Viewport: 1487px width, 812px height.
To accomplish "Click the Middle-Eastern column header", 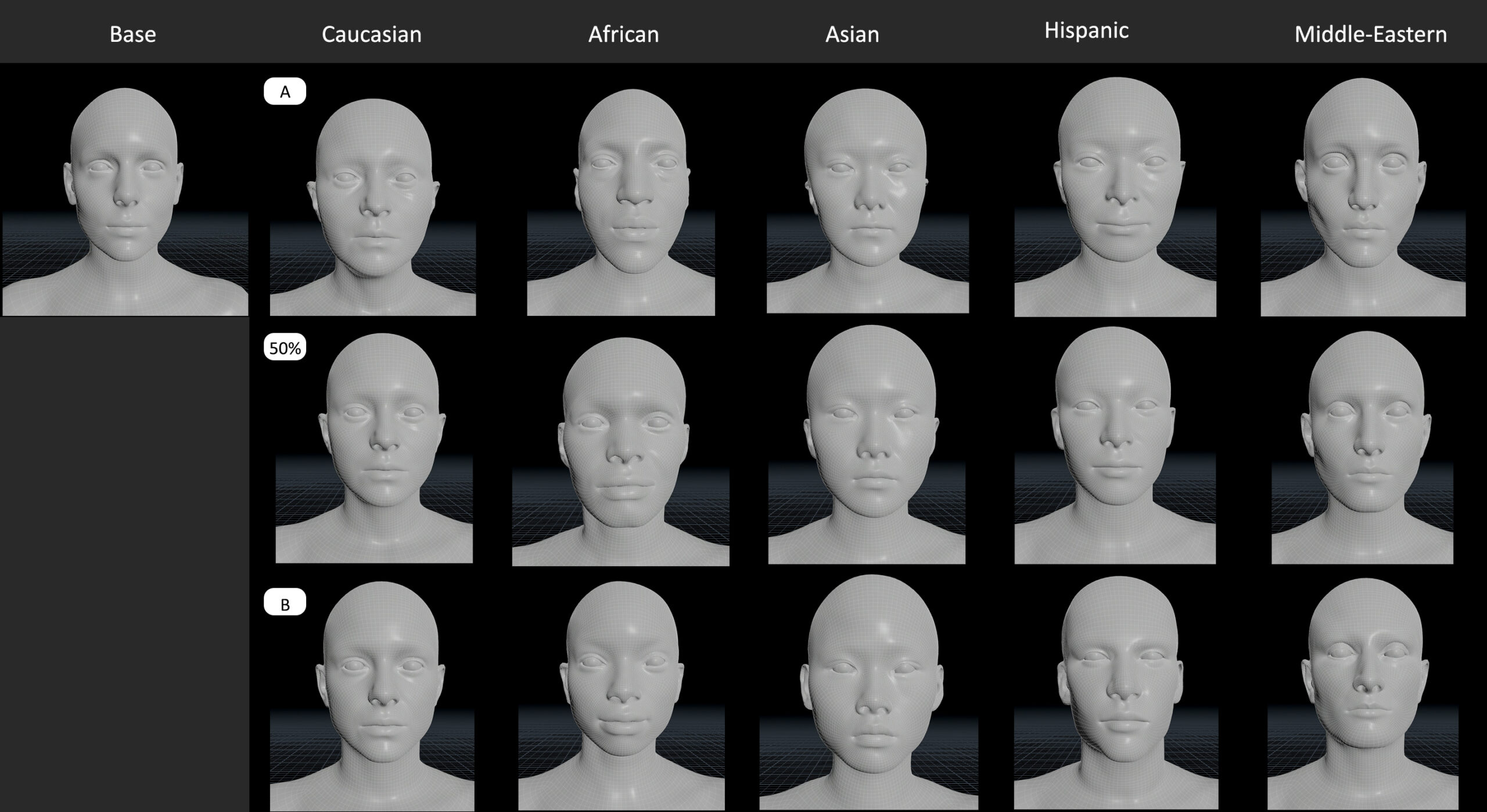I will [x=1370, y=34].
